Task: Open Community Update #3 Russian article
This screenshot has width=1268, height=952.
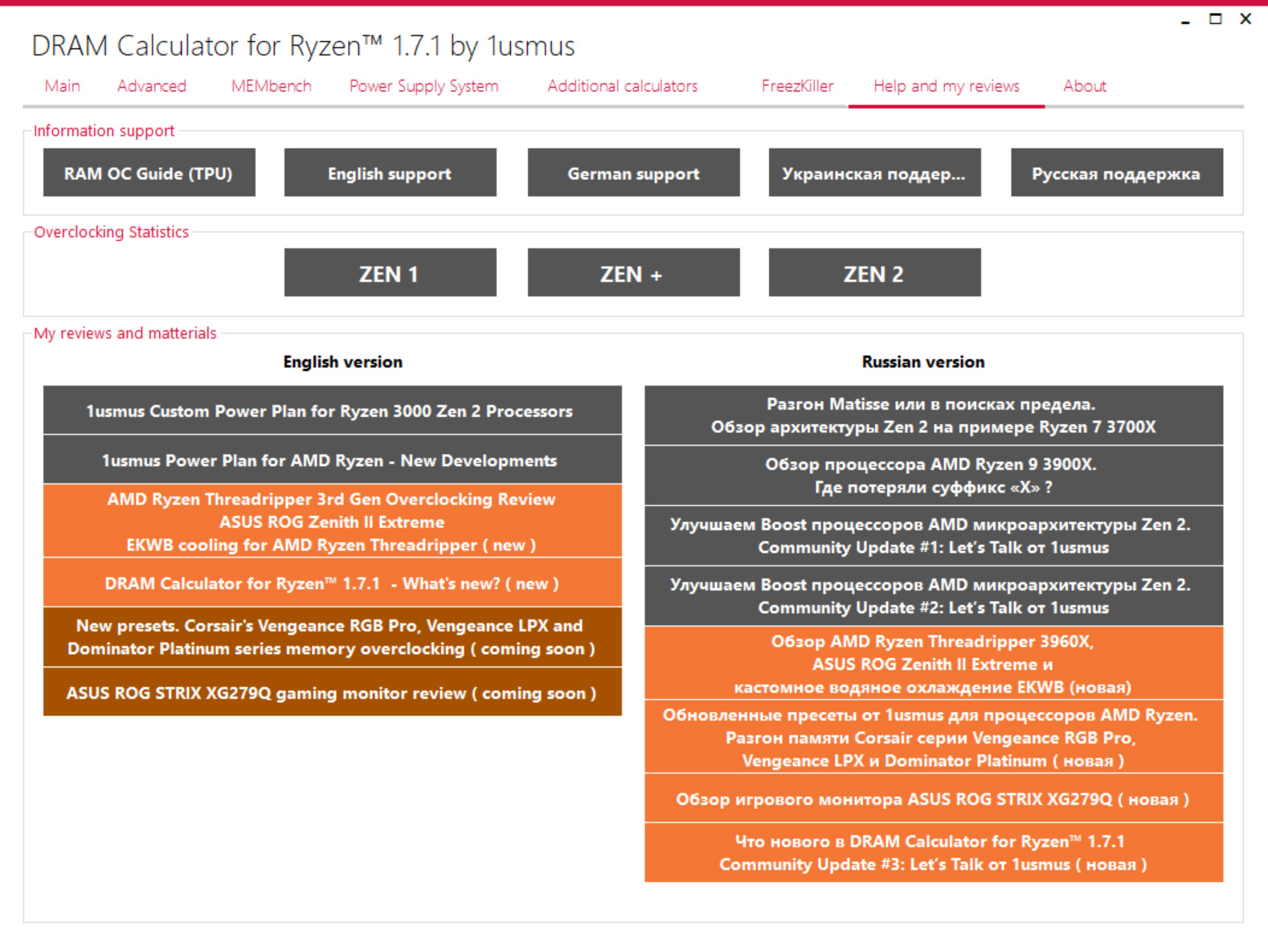Action: coord(934,852)
